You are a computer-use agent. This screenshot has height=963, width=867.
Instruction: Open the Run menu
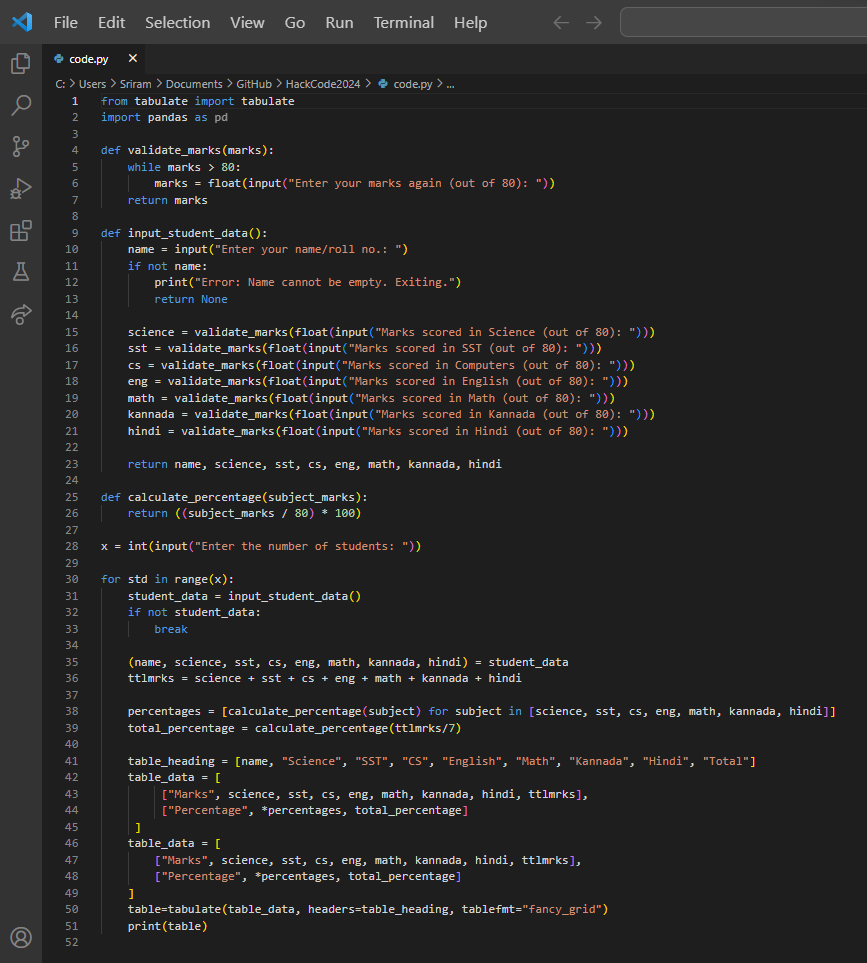(x=340, y=23)
